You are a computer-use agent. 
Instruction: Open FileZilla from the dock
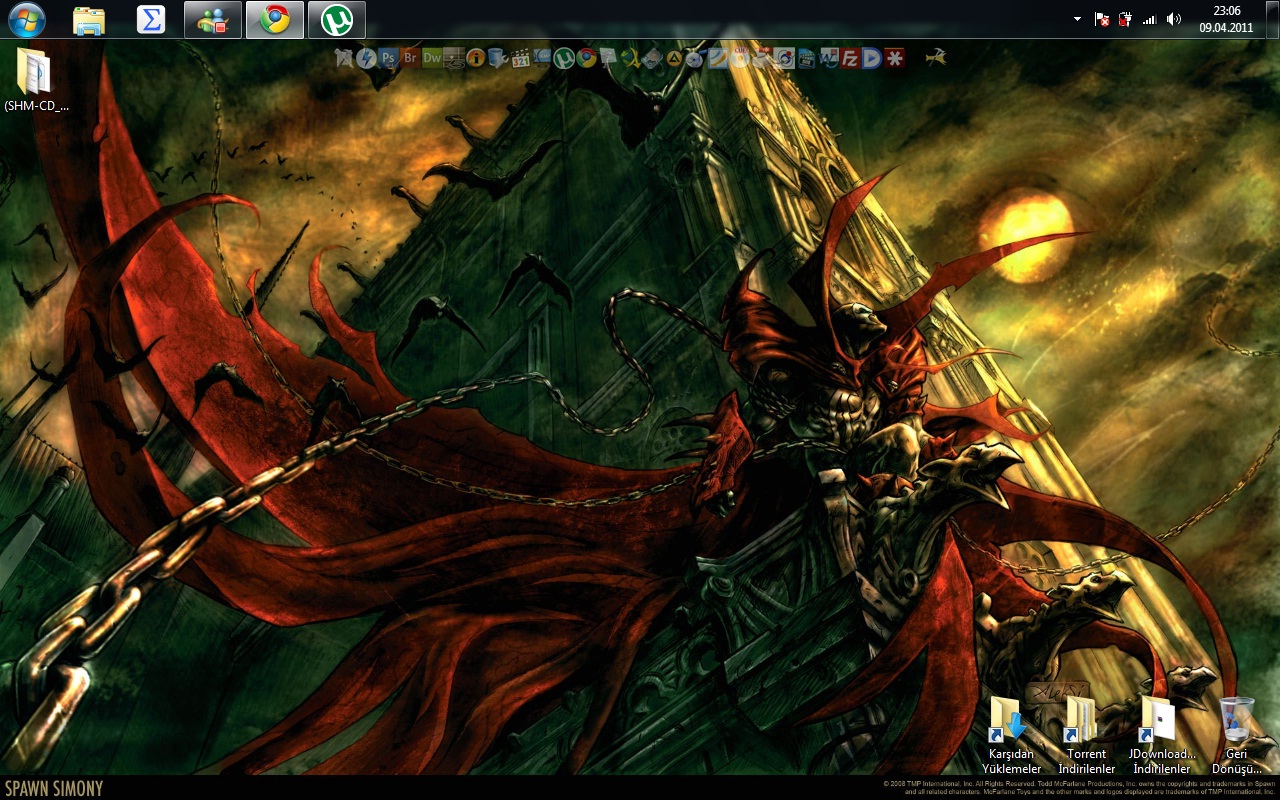[x=850, y=58]
